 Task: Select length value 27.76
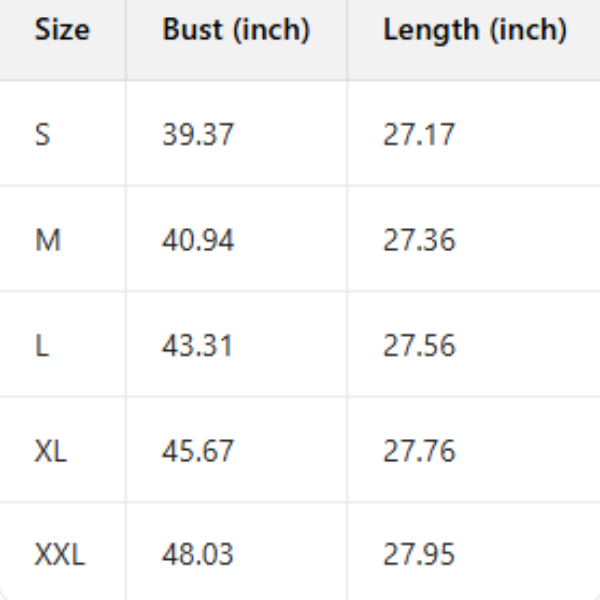pos(419,451)
